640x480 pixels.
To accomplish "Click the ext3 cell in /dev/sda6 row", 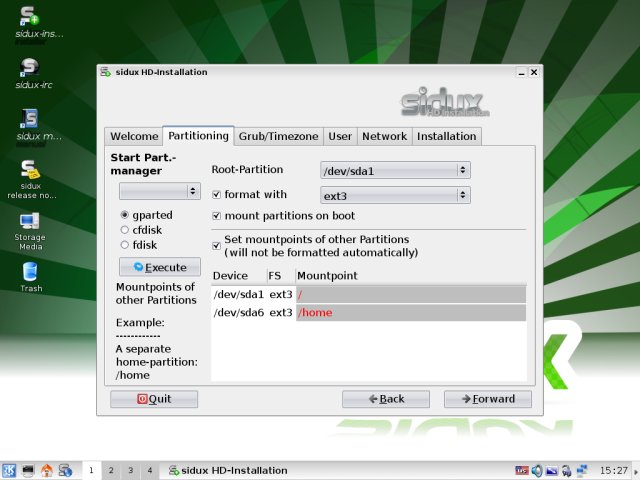I will pos(281,313).
